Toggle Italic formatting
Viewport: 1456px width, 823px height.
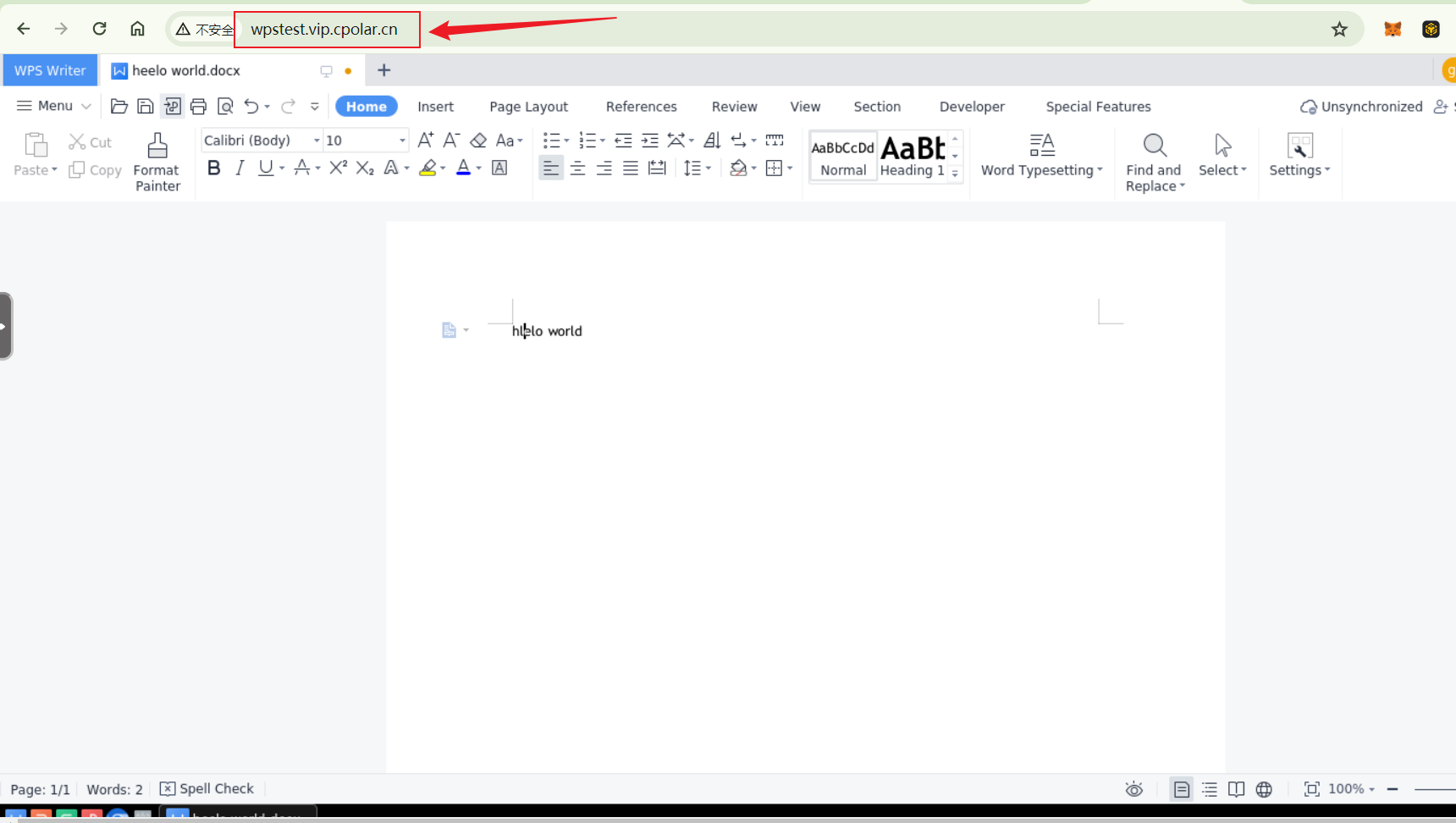click(x=240, y=168)
